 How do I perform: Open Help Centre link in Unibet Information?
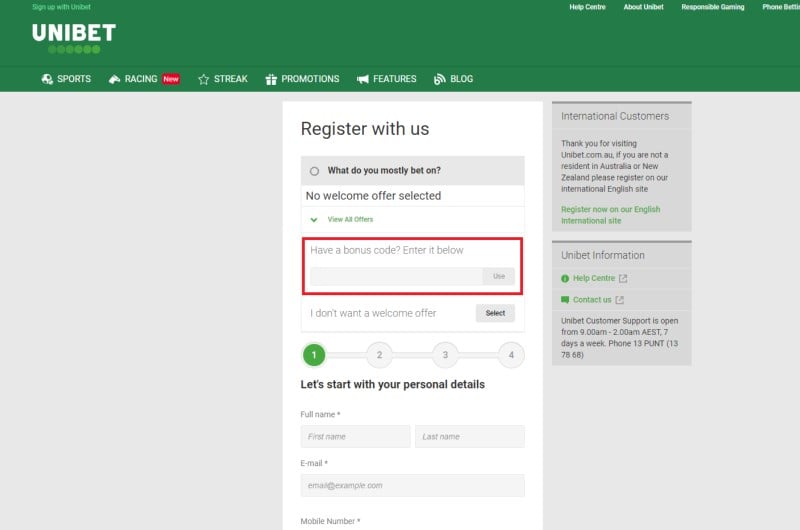pyautogui.click(x=593, y=279)
